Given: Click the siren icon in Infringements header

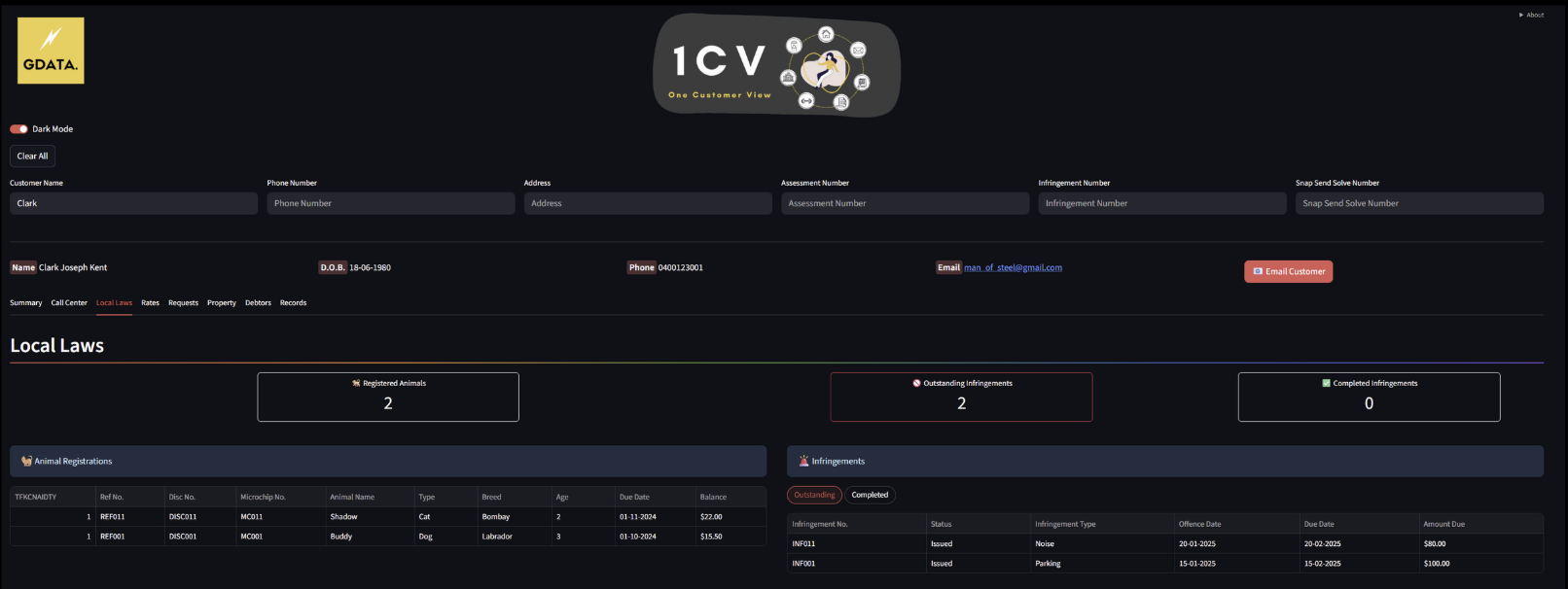Looking at the screenshot, I should point(803,461).
